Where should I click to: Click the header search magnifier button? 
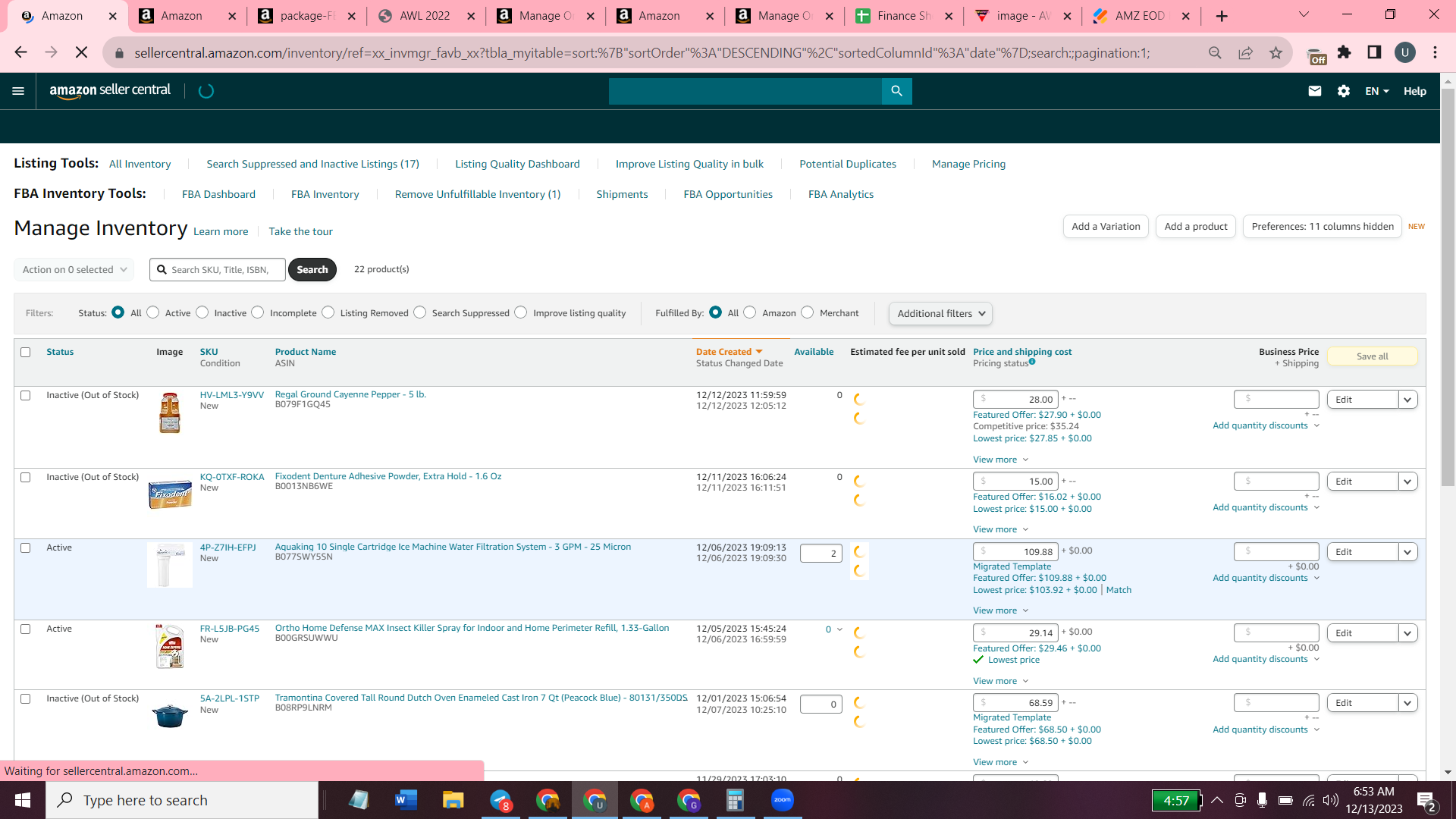896,91
